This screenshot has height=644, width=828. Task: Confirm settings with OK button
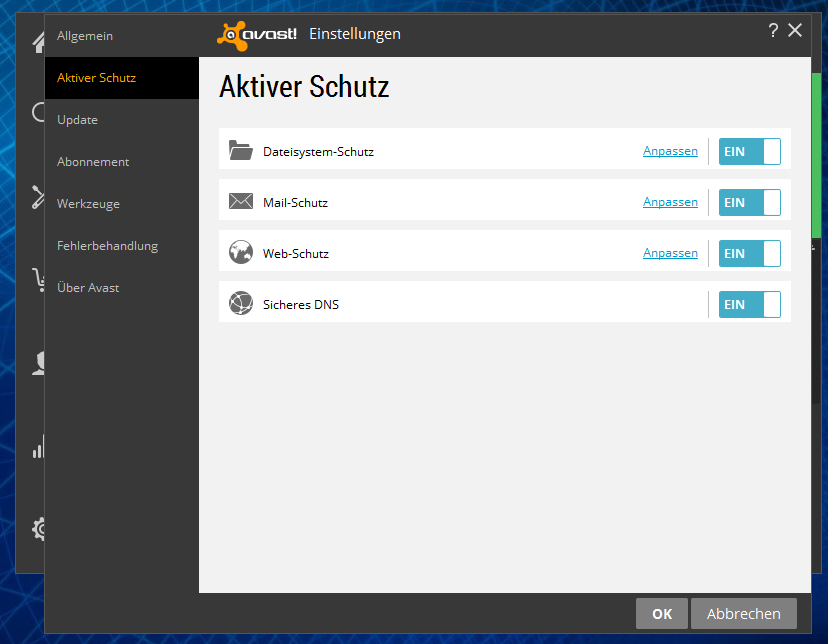click(x=662, y=613)
